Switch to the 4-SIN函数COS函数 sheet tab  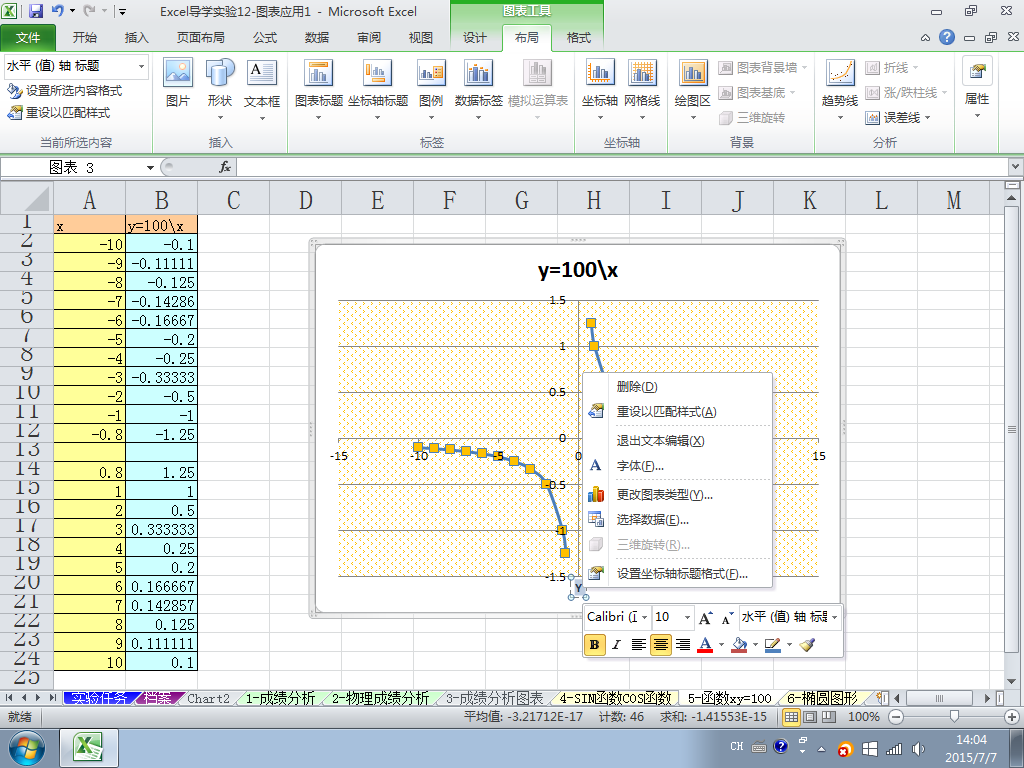coord(615,698)
